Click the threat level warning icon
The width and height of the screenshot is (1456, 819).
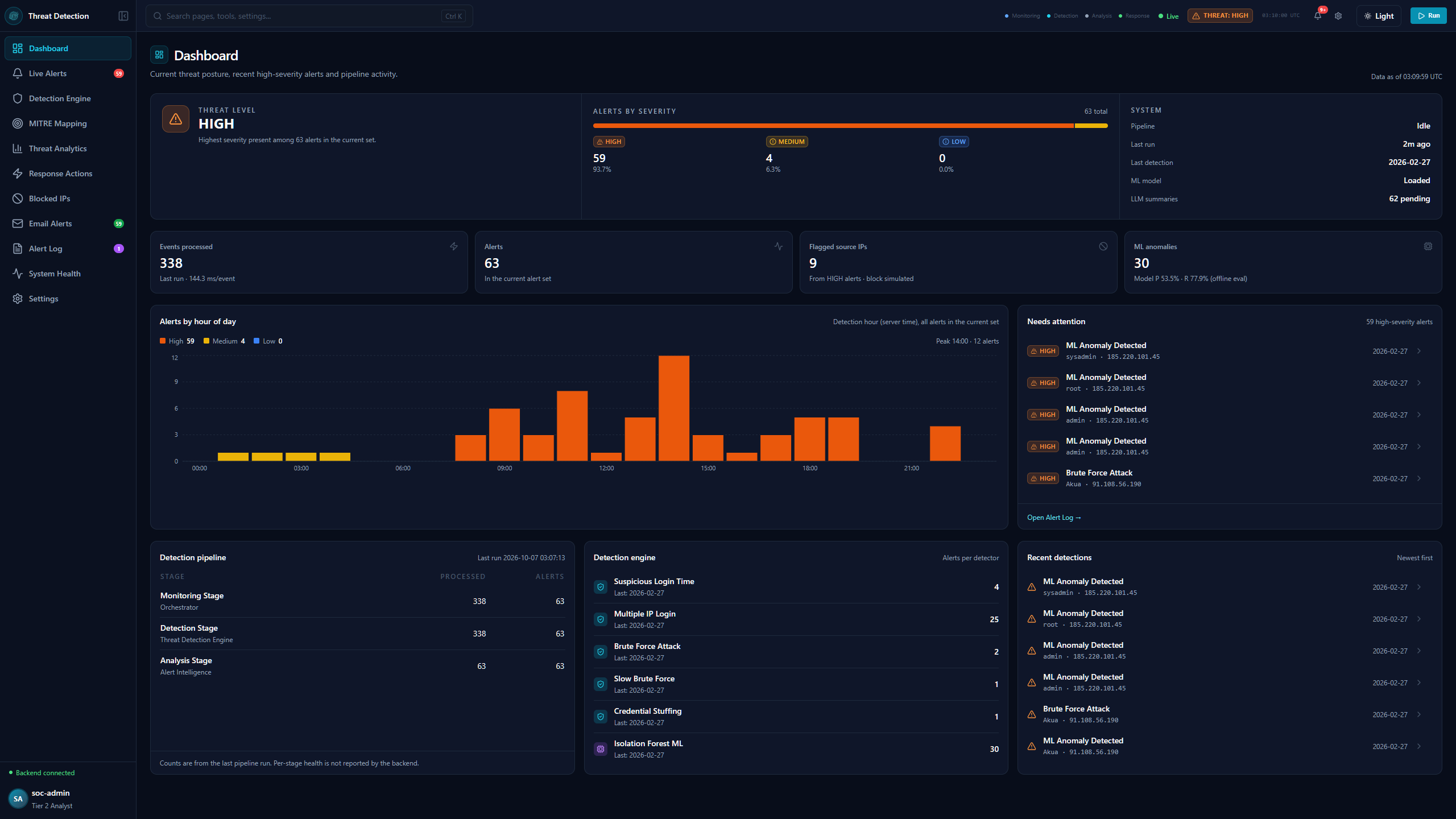pyautogui.click(x=176, y=119)
